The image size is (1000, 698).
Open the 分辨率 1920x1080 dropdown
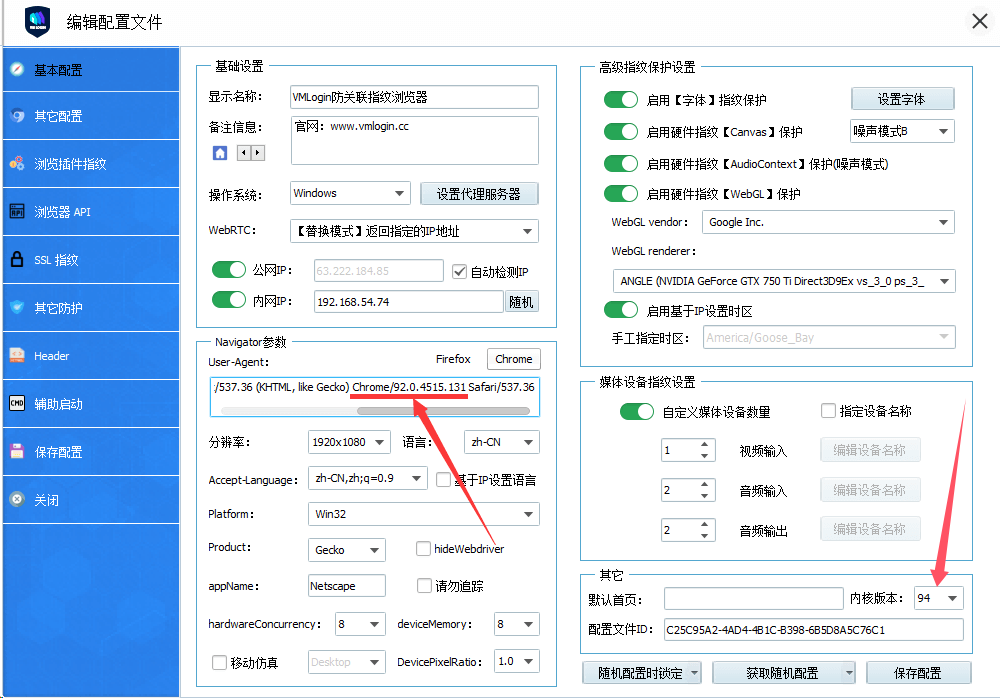click(x=349, y=442)
